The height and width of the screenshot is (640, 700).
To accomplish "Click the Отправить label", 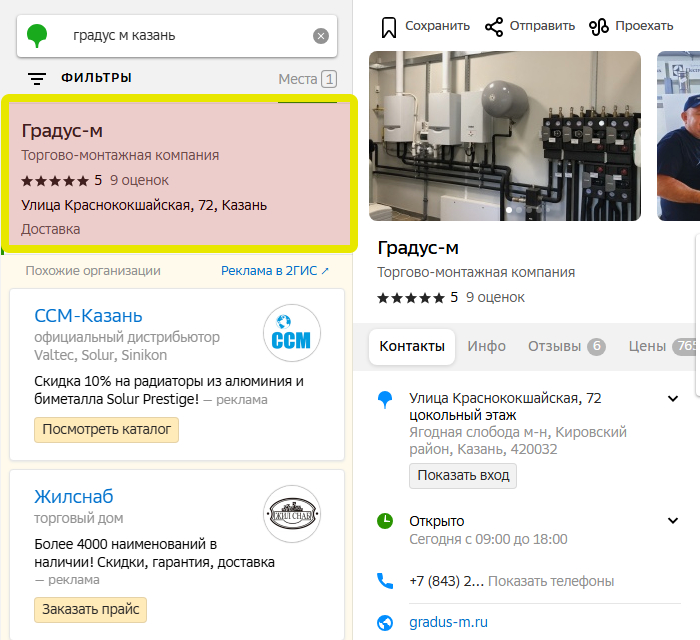I will (x=542, y=26).
